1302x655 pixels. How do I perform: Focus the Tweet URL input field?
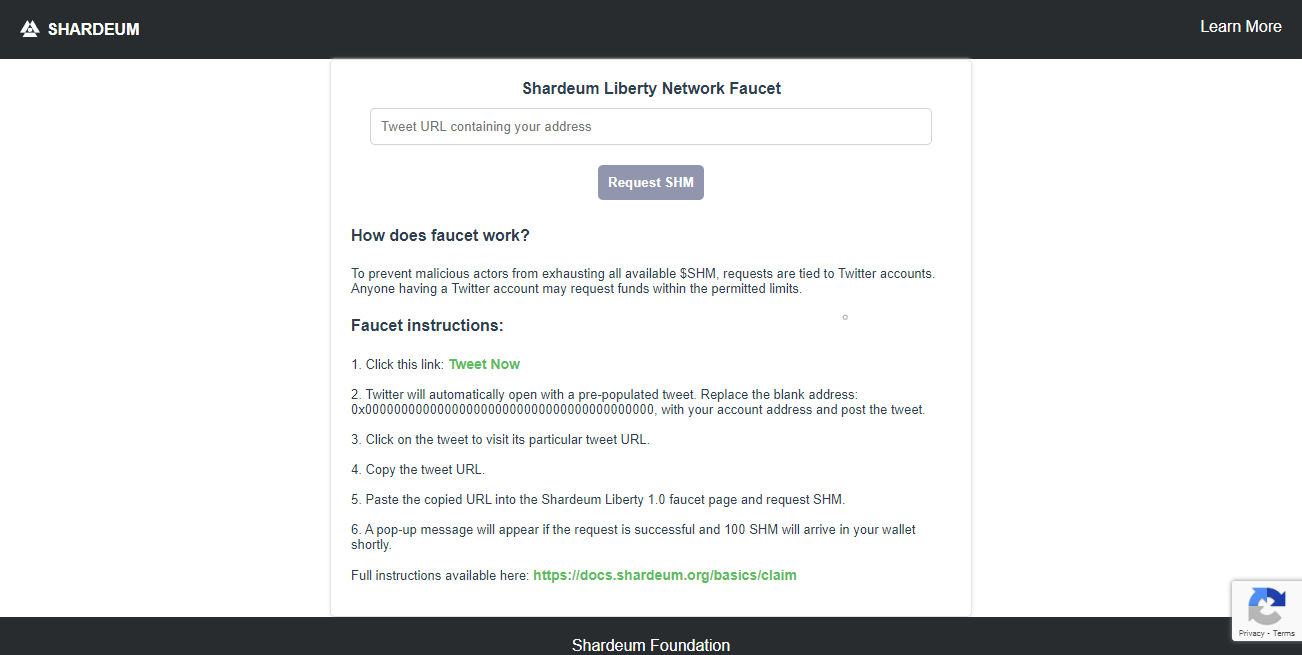[x=650, y=127]
